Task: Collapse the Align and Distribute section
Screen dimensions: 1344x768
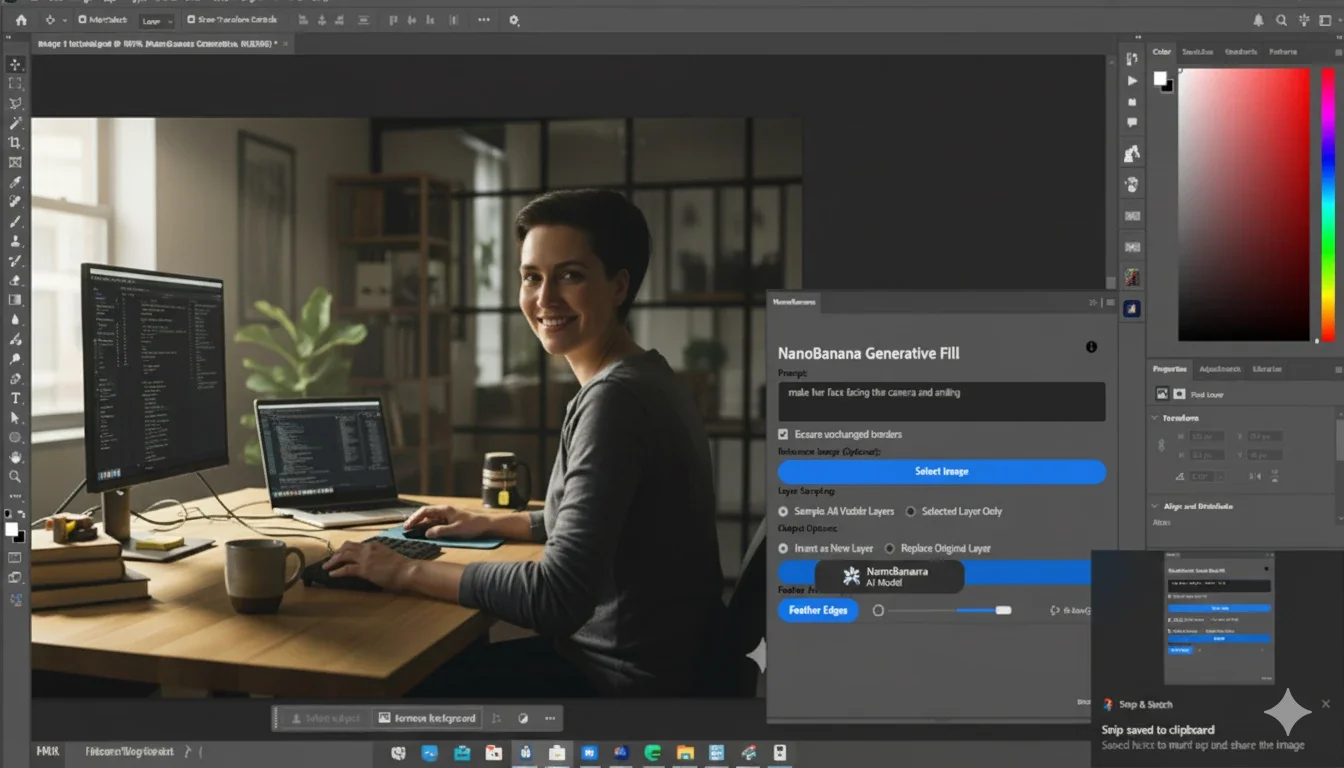Action: click(x=1156, y=507)
